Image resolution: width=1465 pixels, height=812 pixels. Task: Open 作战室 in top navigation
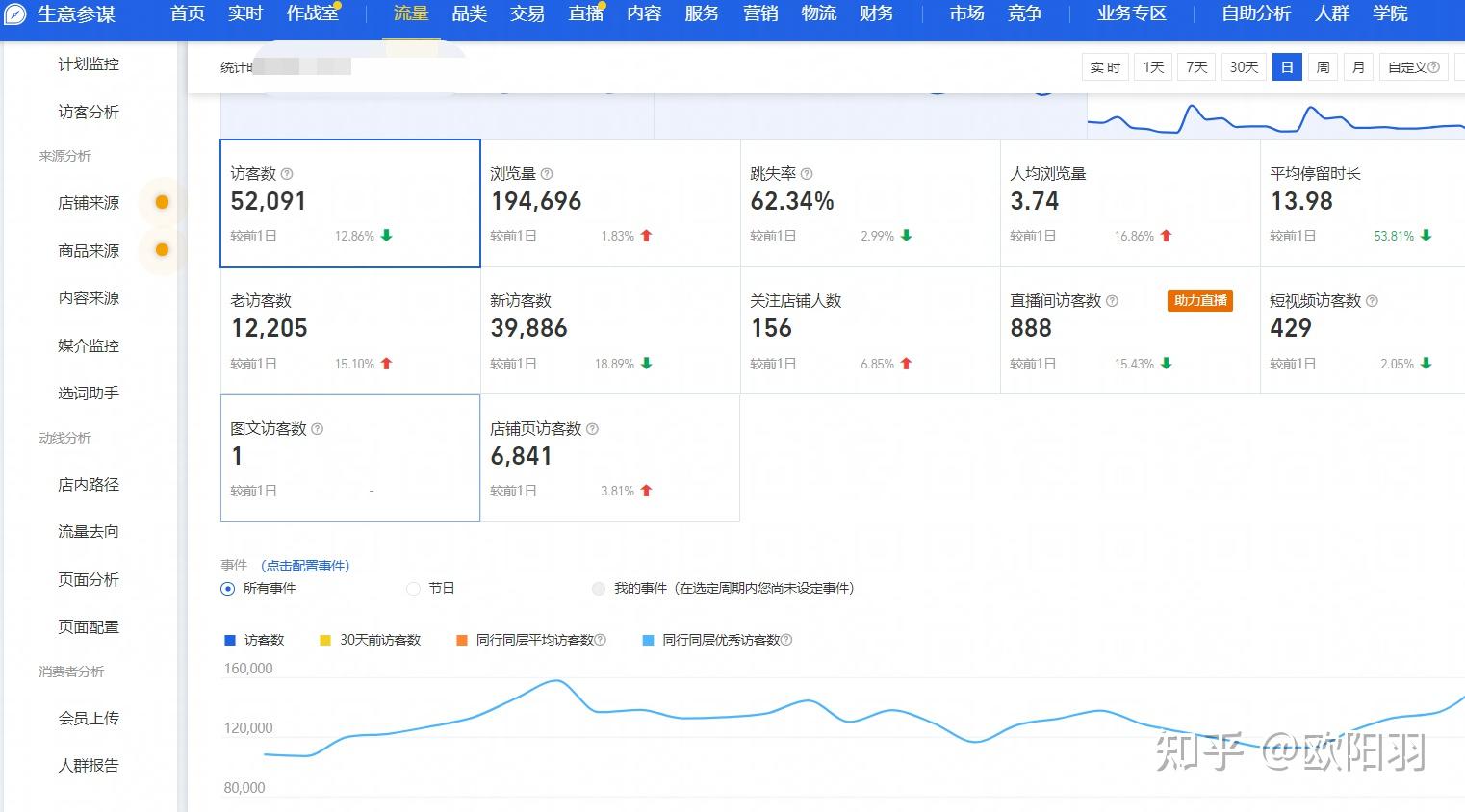coord(312,13)
